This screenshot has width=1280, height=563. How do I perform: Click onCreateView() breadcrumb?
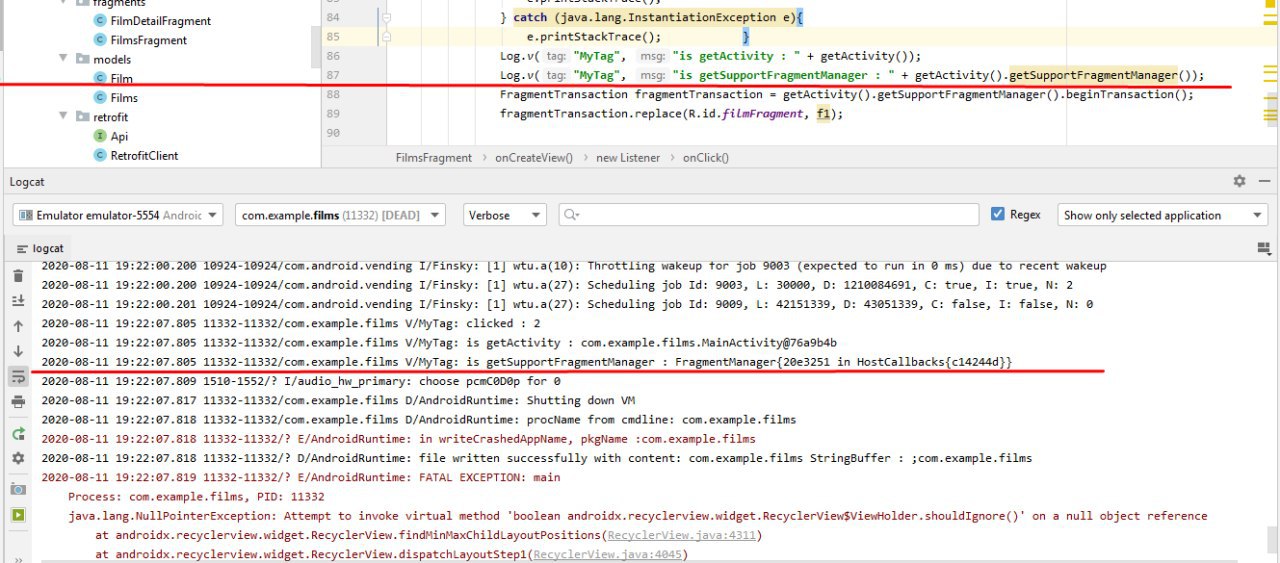coord(534,158)
